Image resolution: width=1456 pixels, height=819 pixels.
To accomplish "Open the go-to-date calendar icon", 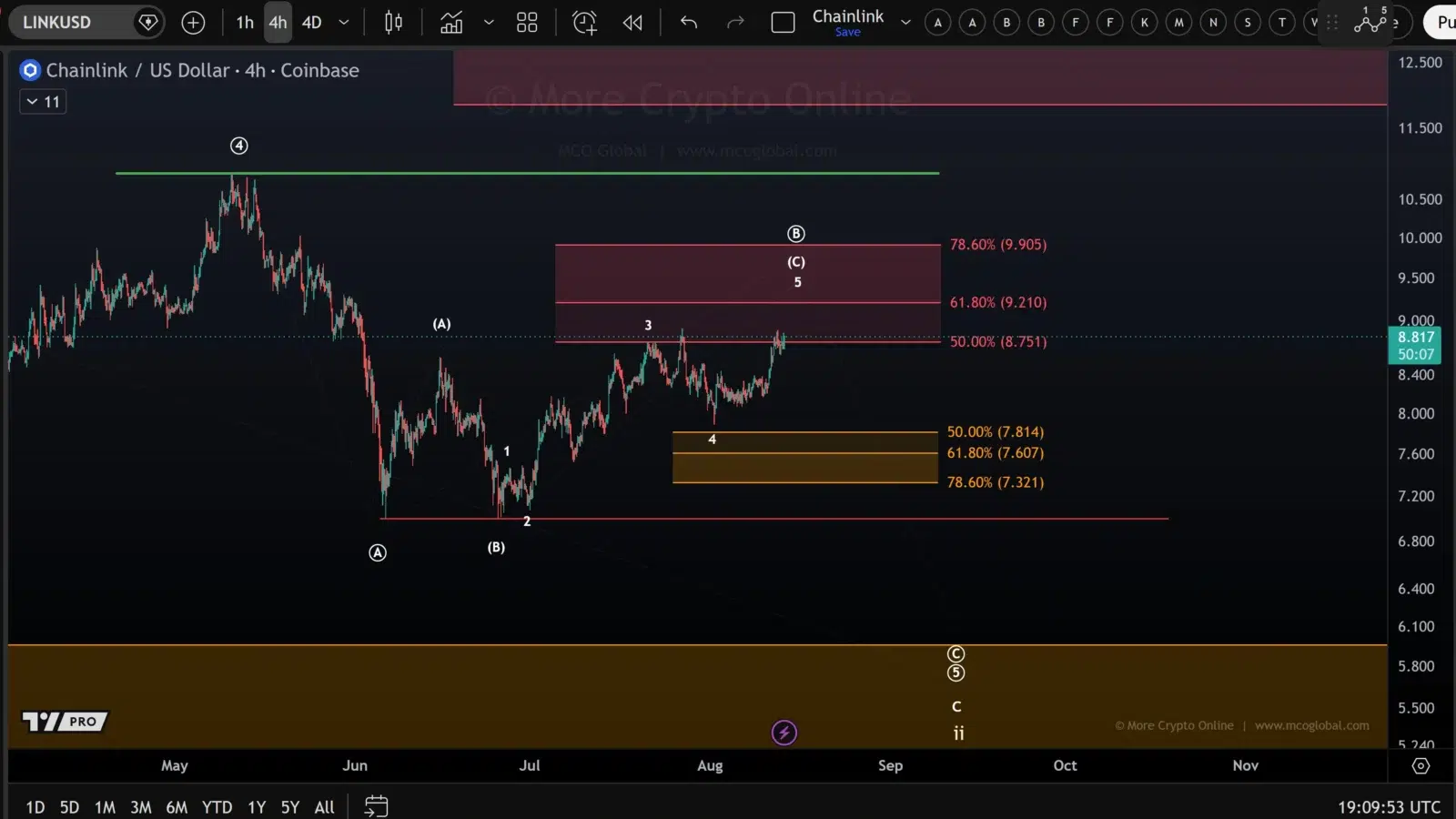I will (x=376, y=806).
